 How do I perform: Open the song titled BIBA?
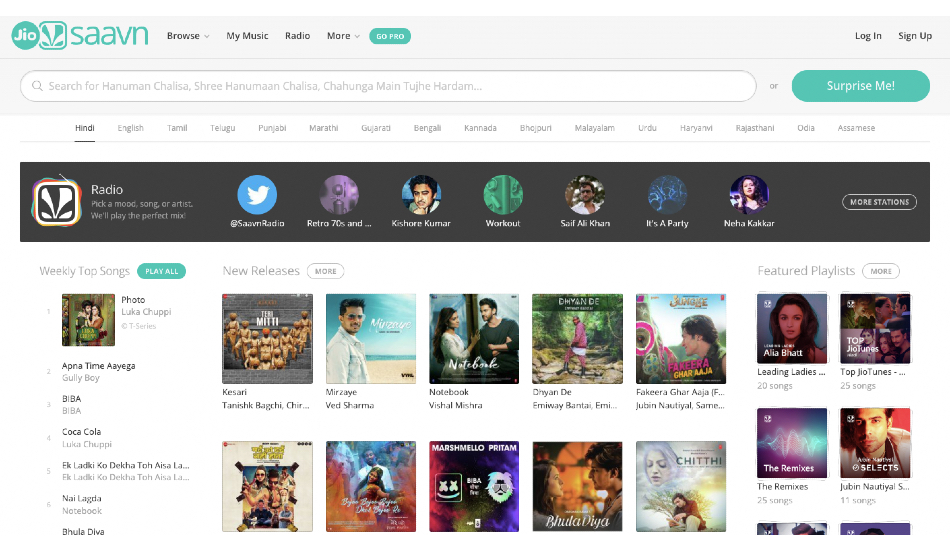[71, 399]
